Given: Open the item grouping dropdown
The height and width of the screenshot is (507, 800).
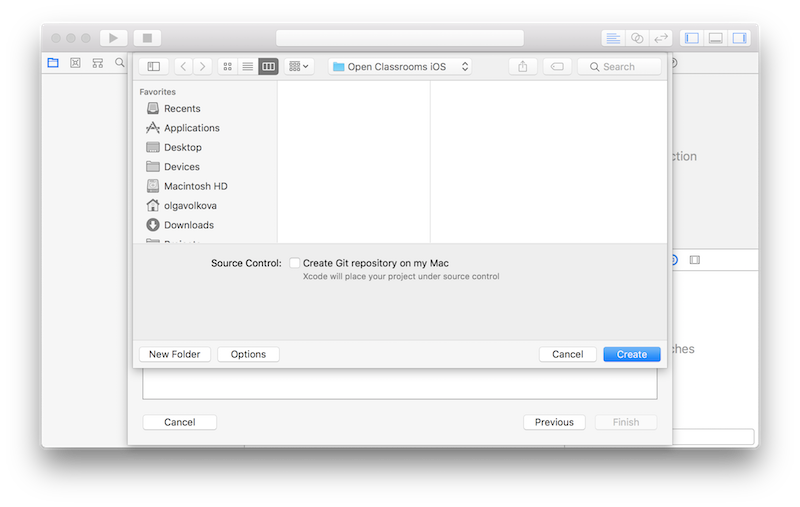Looking at the screenshot, I should (x=299, y=66).
